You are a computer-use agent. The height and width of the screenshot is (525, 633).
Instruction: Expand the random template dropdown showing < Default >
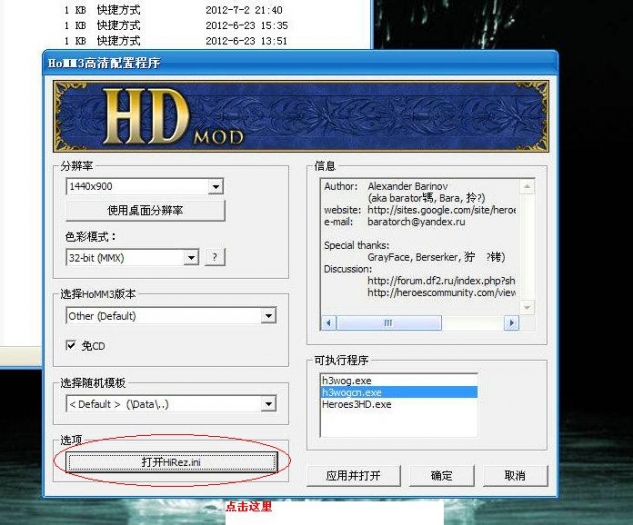171,404
